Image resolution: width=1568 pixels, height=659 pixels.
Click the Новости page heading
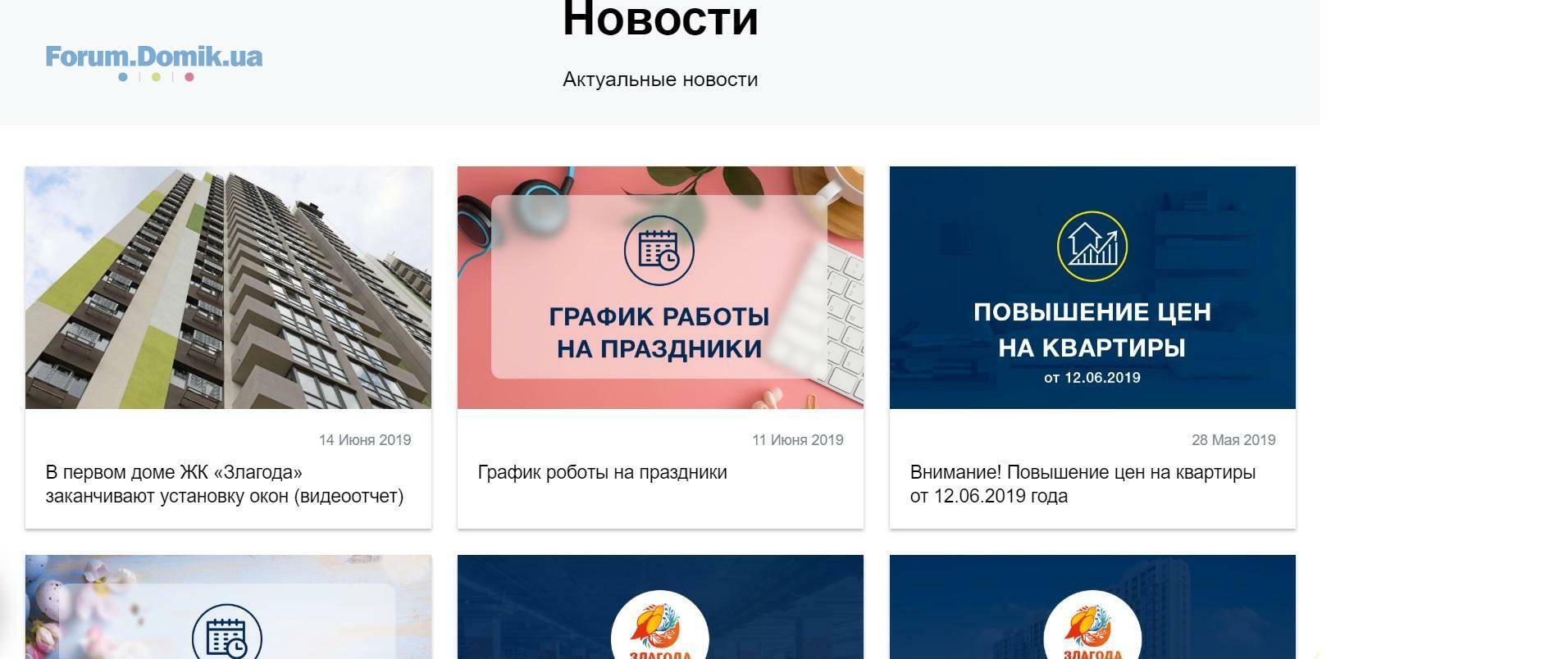pos(660,19)
